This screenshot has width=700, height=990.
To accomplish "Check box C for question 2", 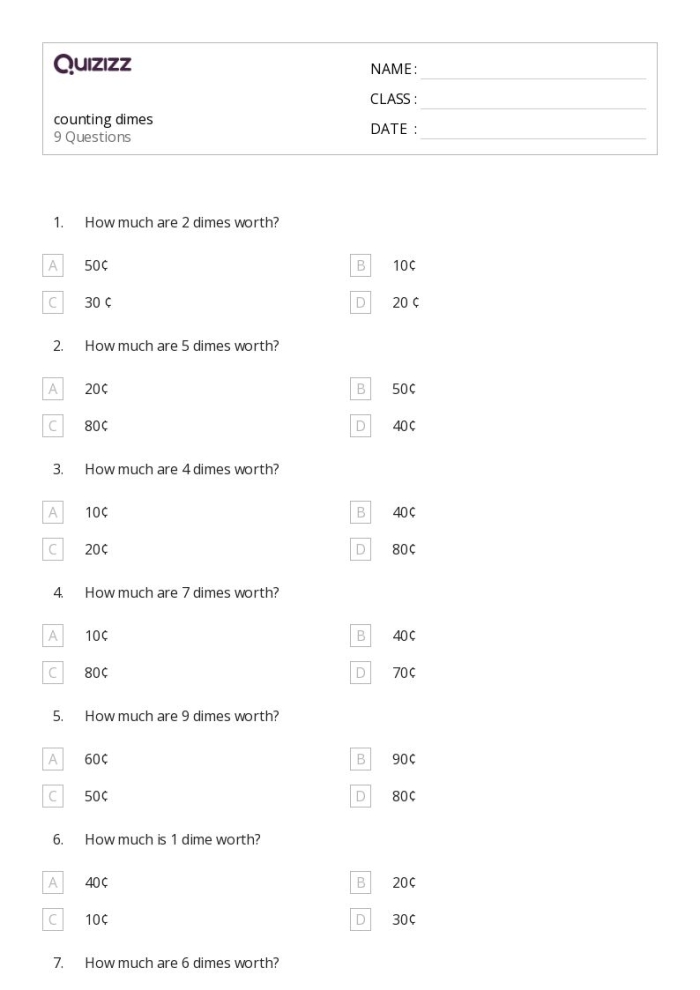I will [x=52, y=426].
